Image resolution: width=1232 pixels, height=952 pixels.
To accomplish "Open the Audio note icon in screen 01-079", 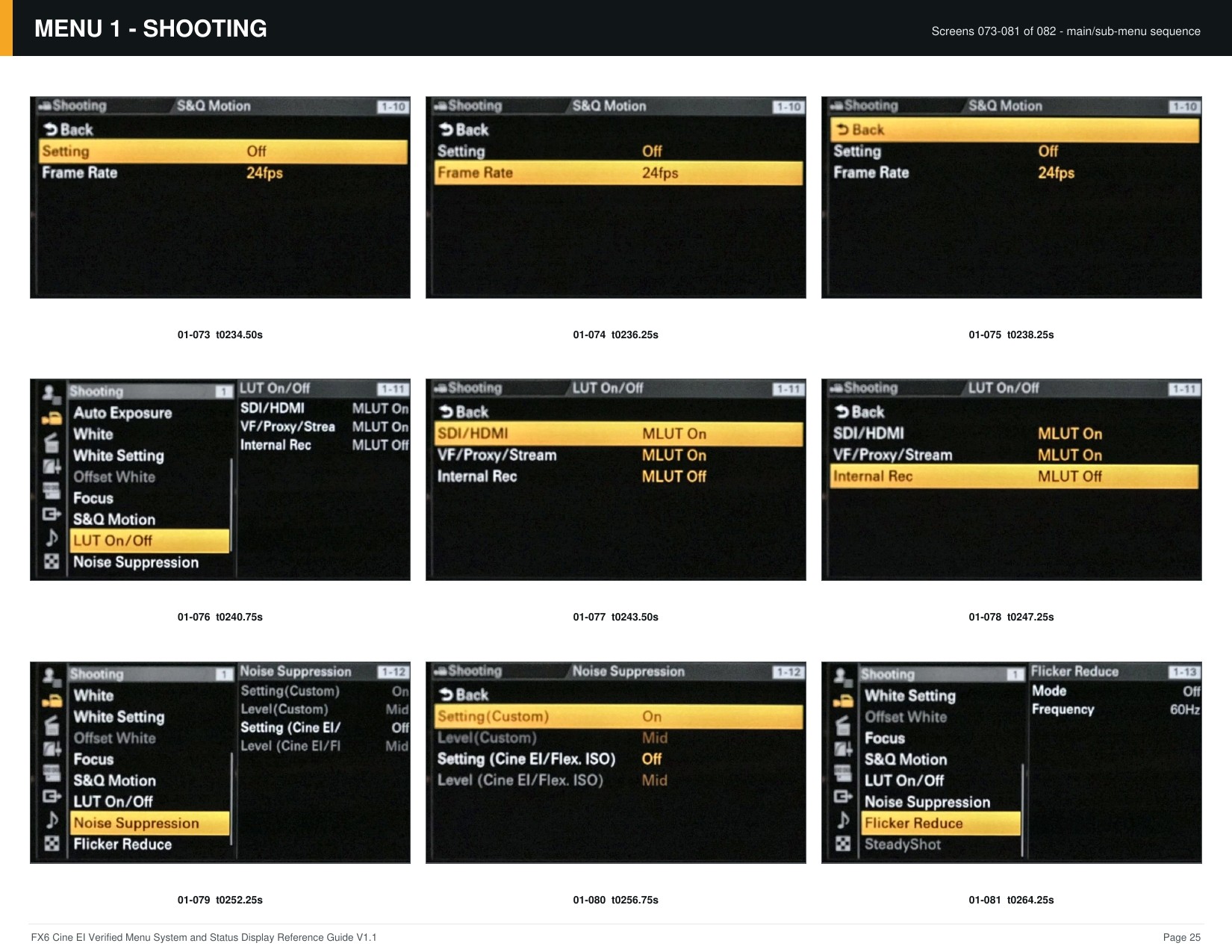I will tap(51, 820).
